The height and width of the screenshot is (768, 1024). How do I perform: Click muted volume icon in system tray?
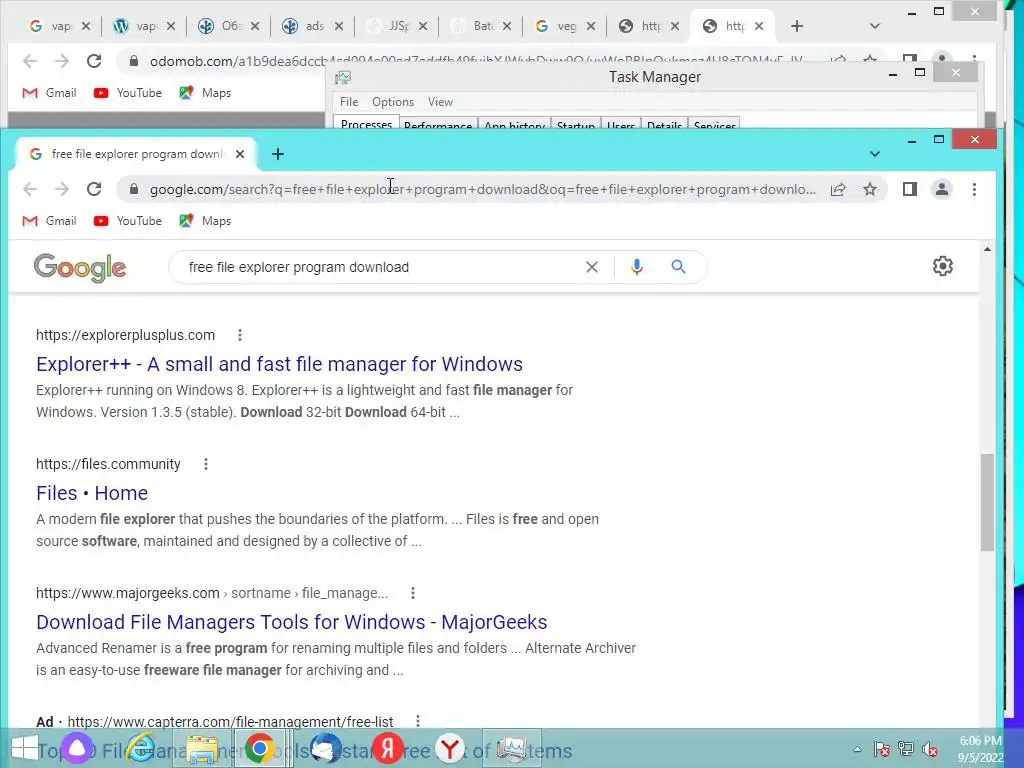click(930, 749)
